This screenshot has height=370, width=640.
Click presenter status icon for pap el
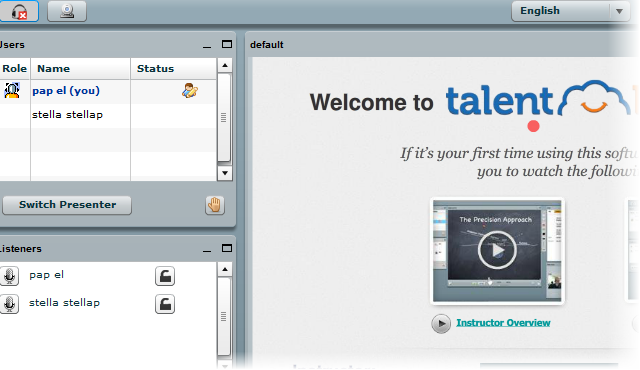190,91
